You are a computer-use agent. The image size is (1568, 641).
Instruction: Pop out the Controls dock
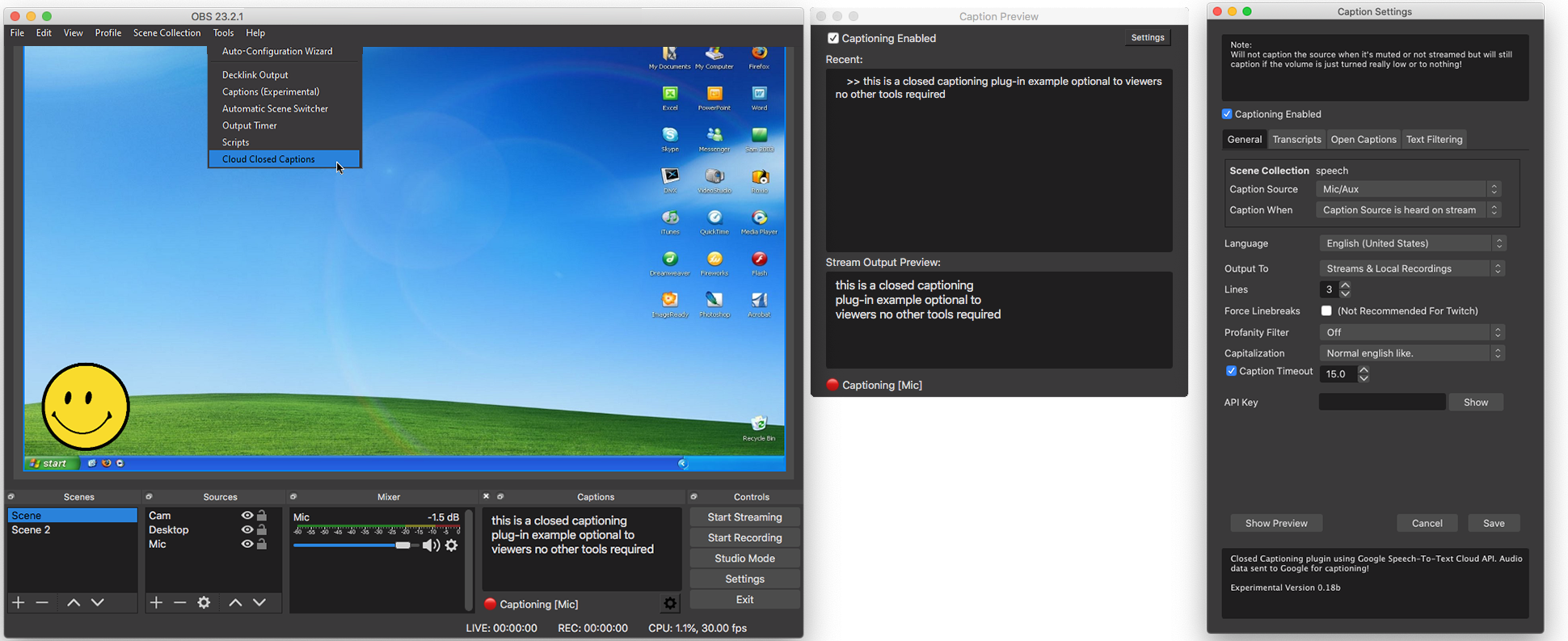(693, 496)
